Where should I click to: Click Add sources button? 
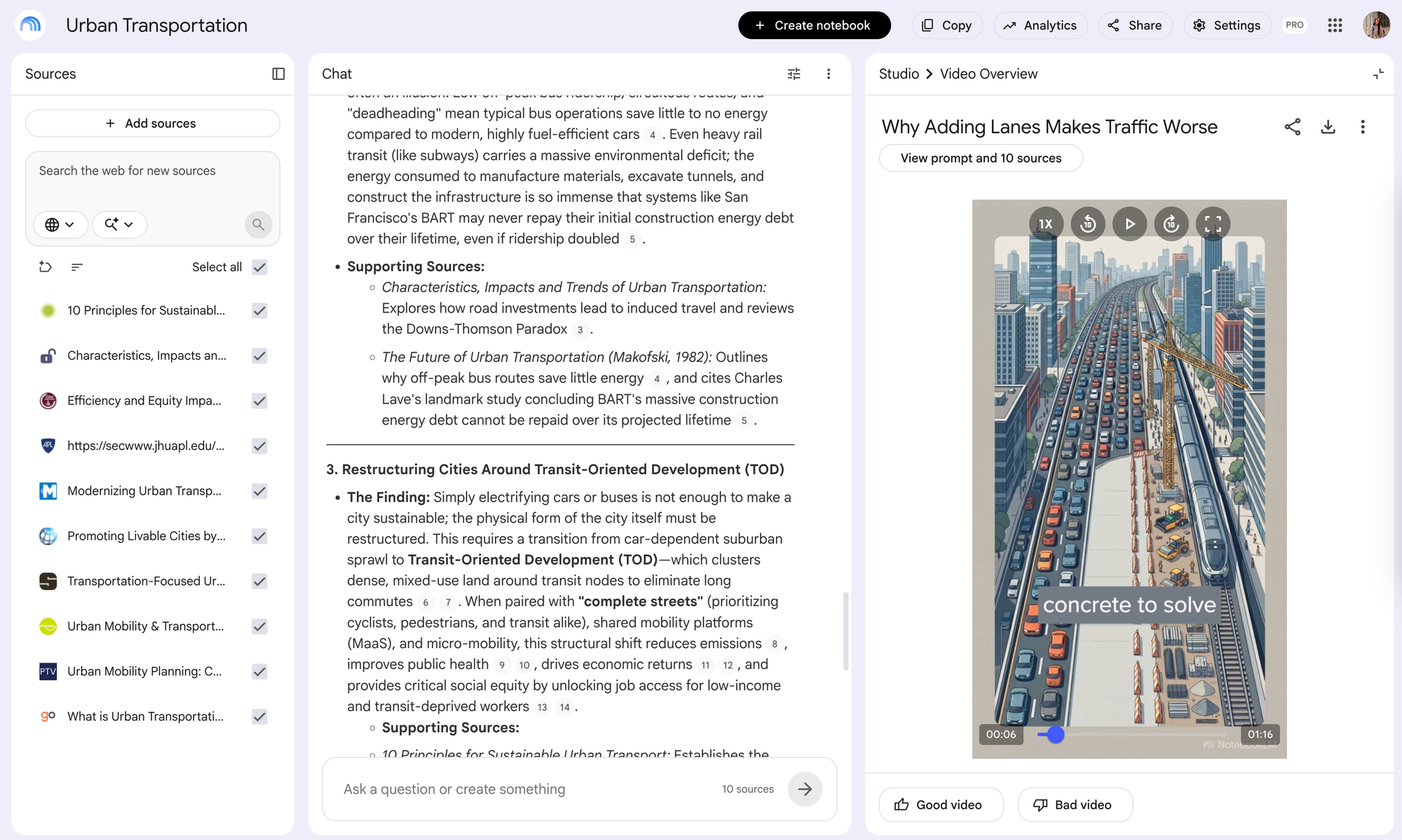pyautogui.click(x=153, y=123)
